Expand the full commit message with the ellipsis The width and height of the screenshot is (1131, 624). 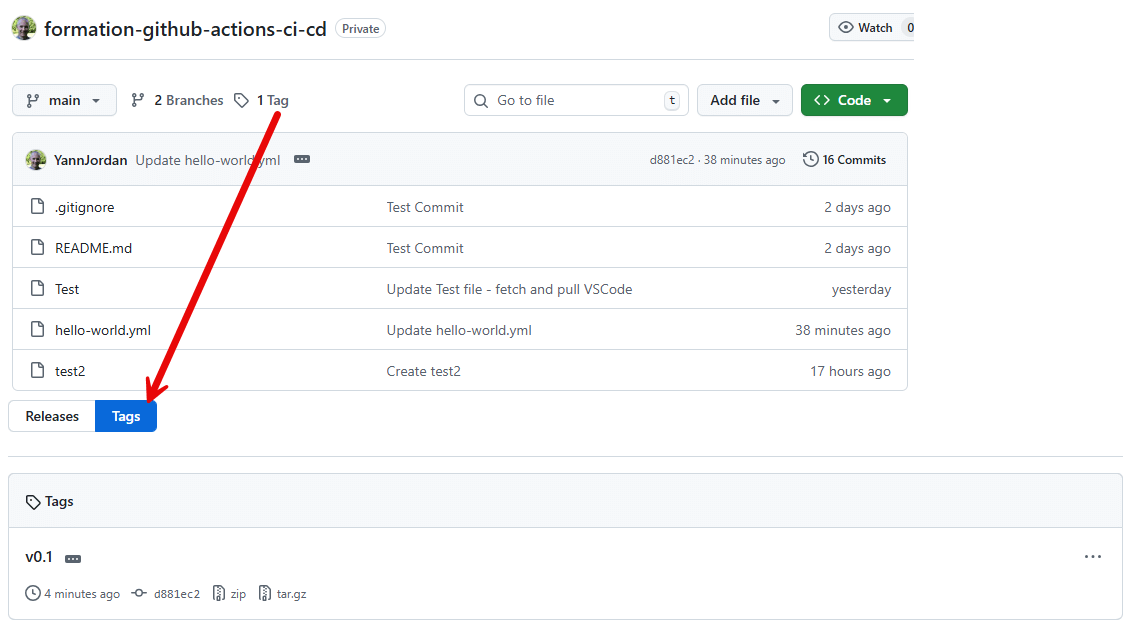coord(302,159)
